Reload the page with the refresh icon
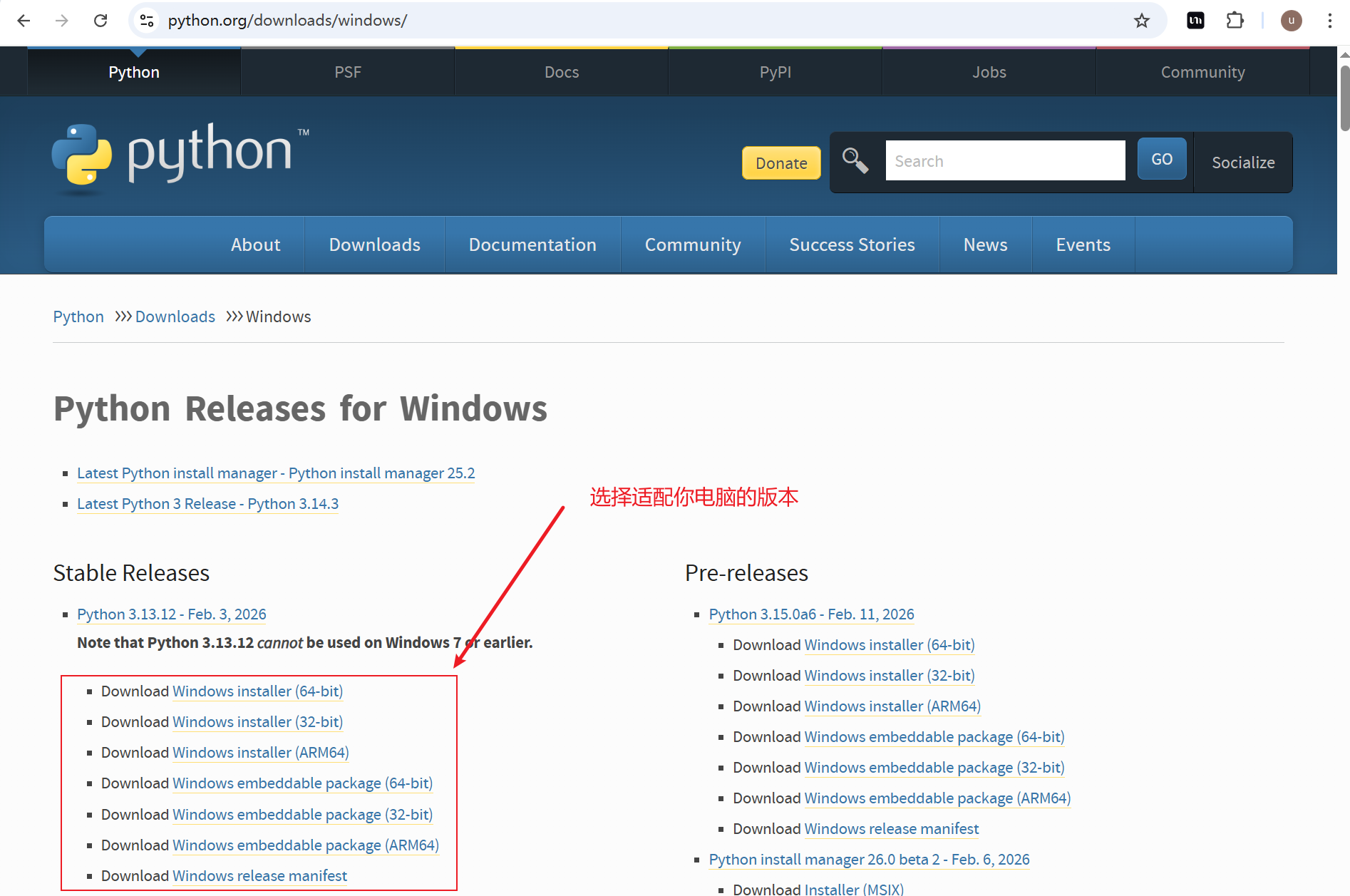The image size is (1350, 896). coord(101,21)
